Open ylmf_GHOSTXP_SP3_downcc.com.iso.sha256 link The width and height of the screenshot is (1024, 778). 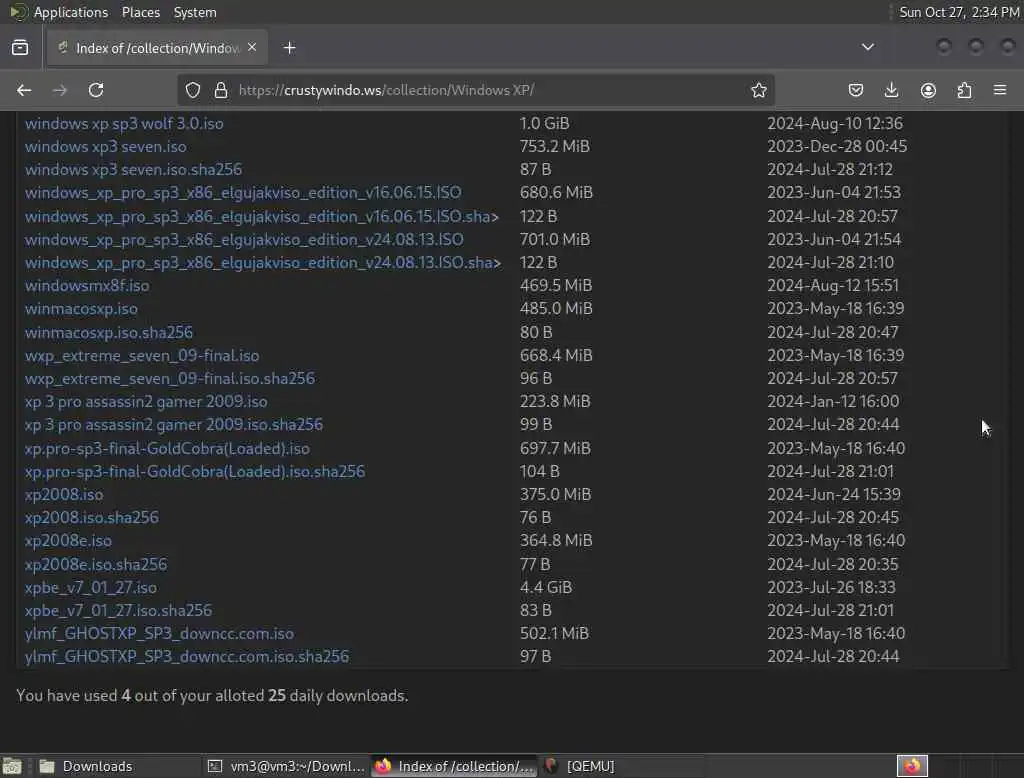[x=187, y=656]
